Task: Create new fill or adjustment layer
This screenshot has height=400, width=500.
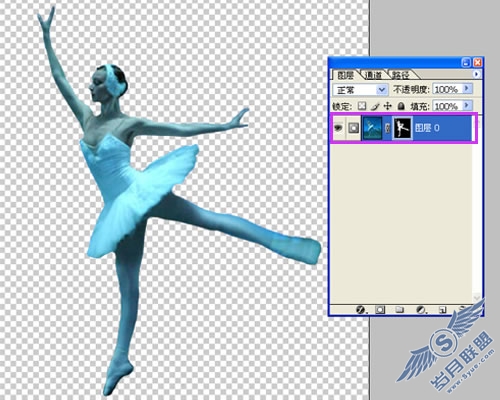Action: [421, 310]
